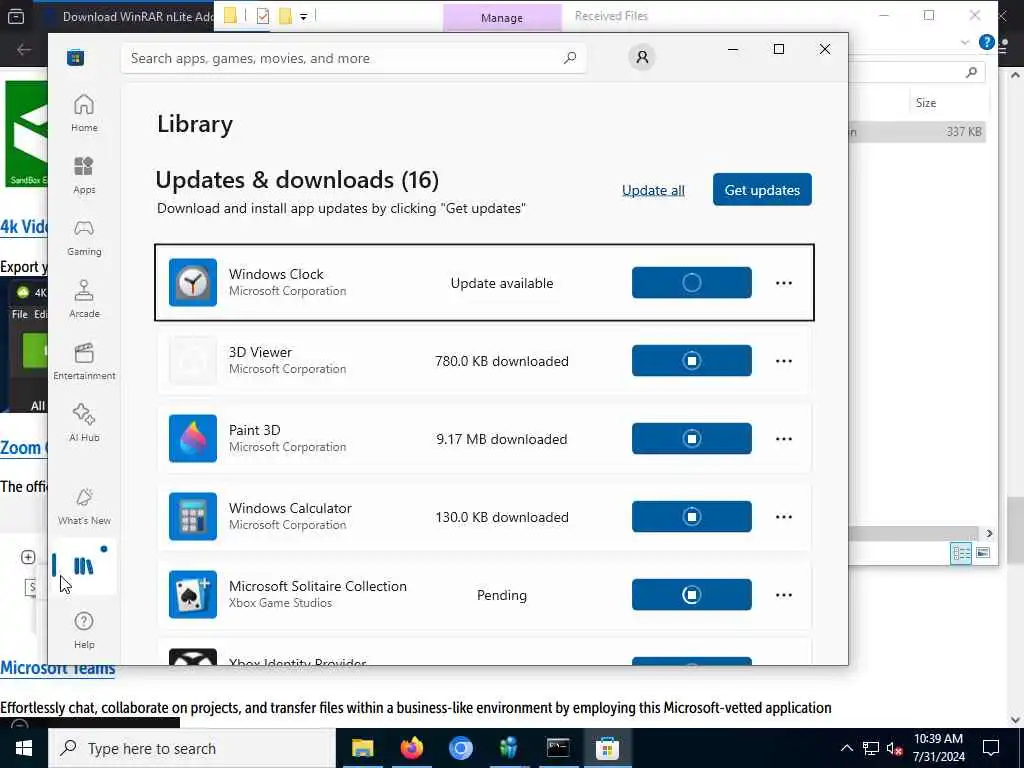This screenshot has height=768, width=1024.
Task: Open the command prompt from taskbar
Action: pyautogui.click(x=558, y=748)
